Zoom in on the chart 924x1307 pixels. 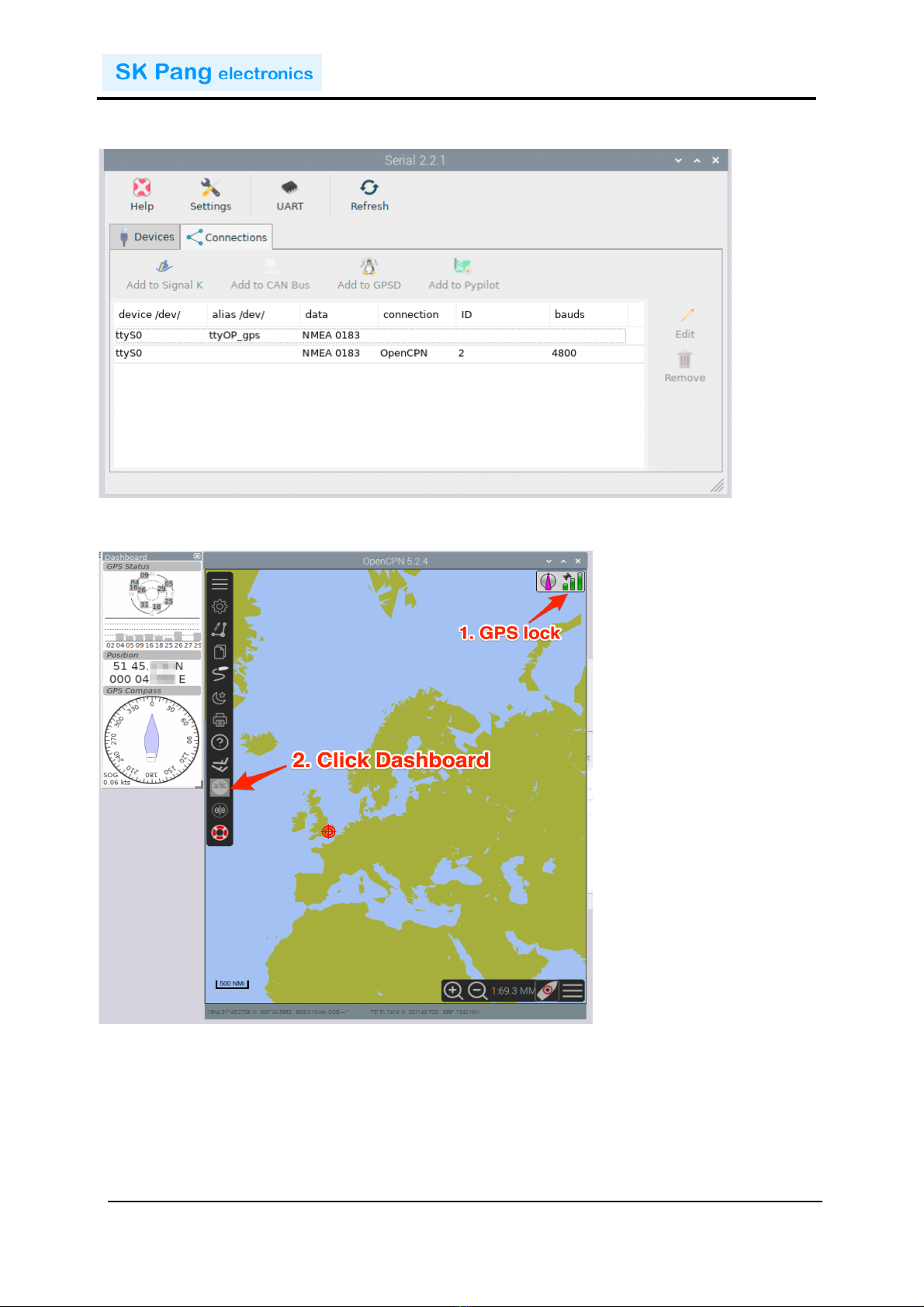453,991
